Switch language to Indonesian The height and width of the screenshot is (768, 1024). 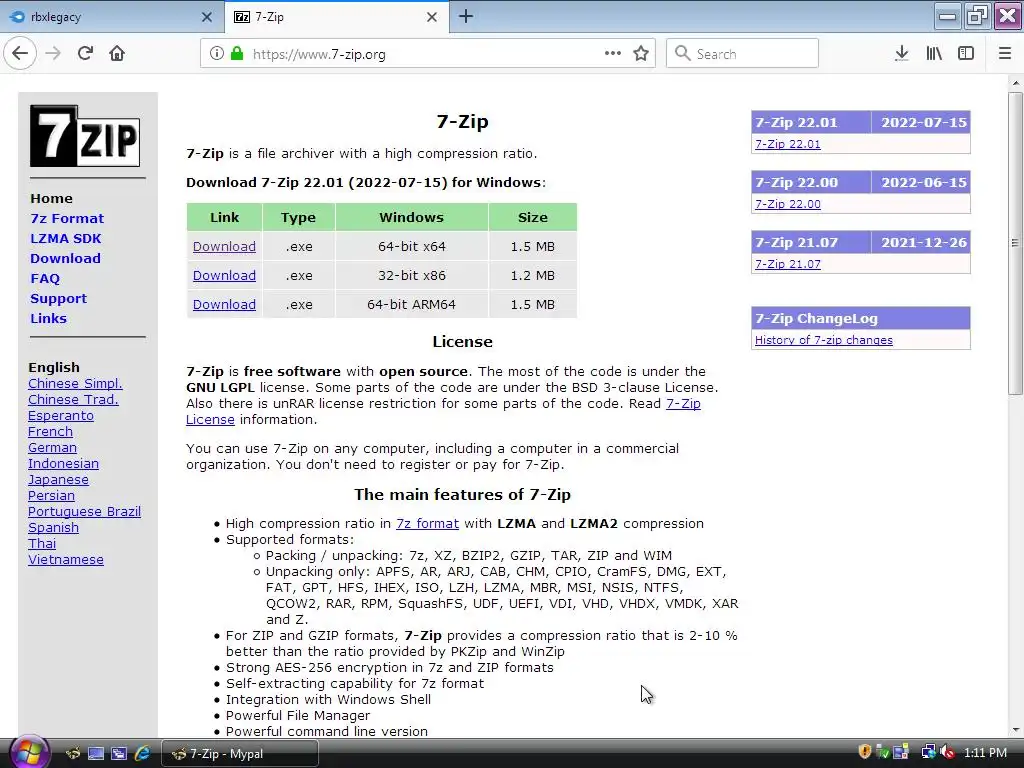point(63,464)
